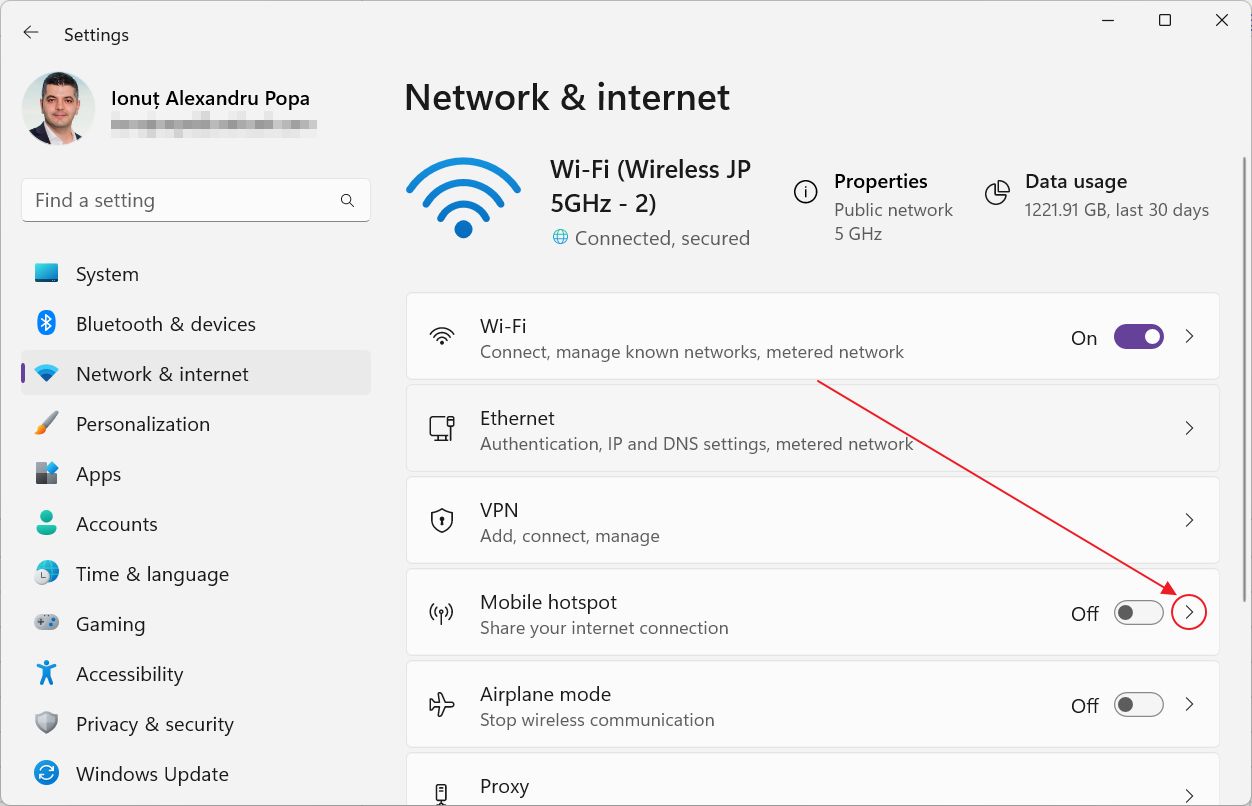Select the System sidebar icon
This screenshot has height=806, width=1252.
46,273
